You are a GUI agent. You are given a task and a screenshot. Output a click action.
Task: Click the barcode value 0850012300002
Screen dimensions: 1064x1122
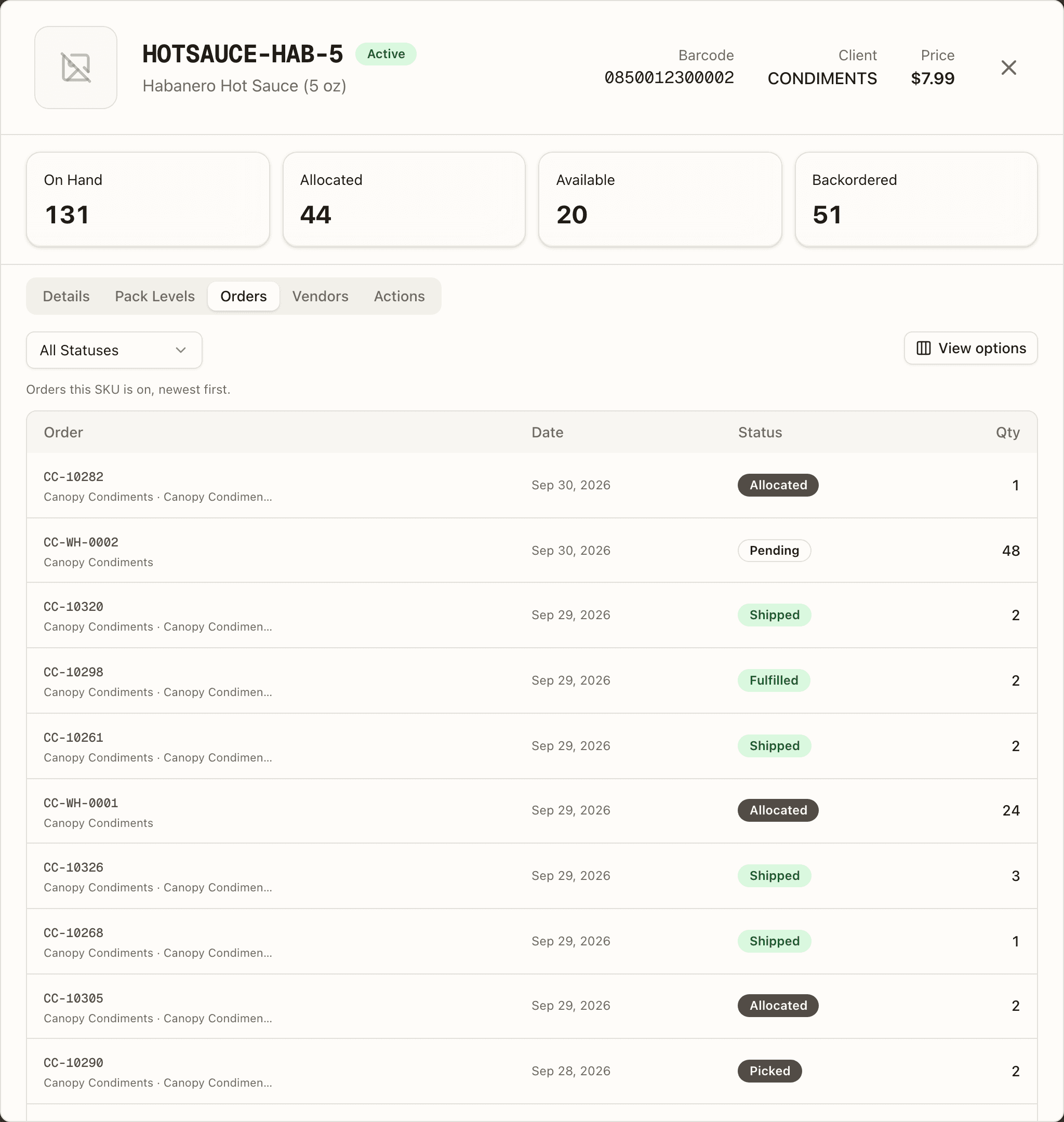(669, 78)
